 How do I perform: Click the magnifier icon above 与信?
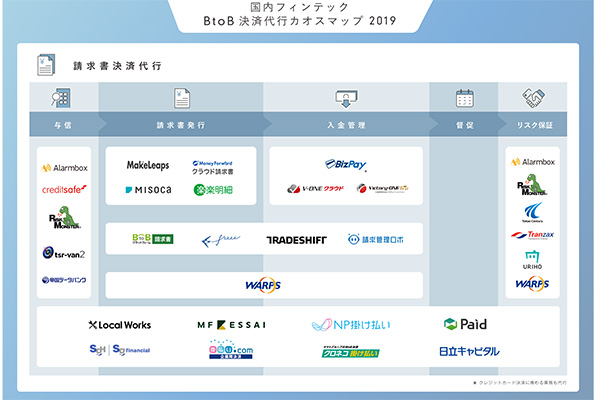pos(60,98)
